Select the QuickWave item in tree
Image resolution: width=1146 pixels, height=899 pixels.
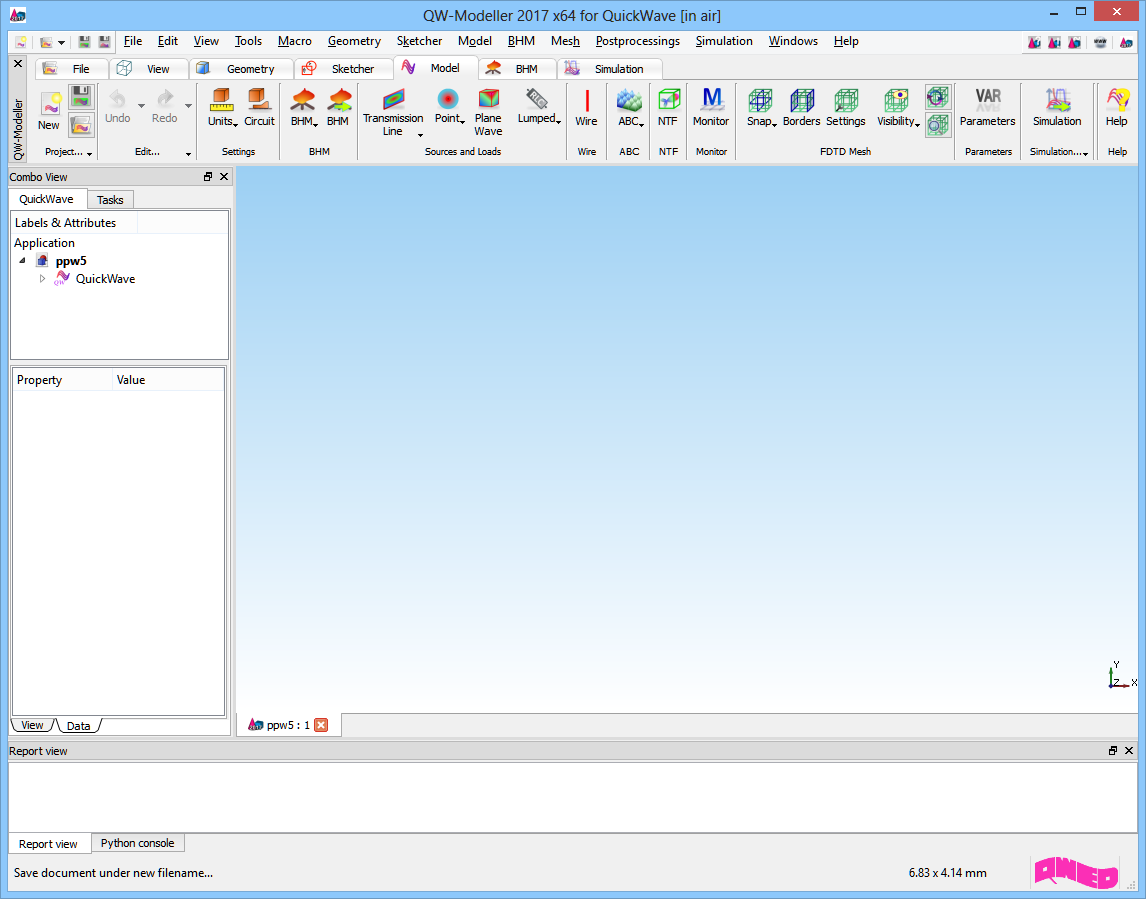pos(105,278)
